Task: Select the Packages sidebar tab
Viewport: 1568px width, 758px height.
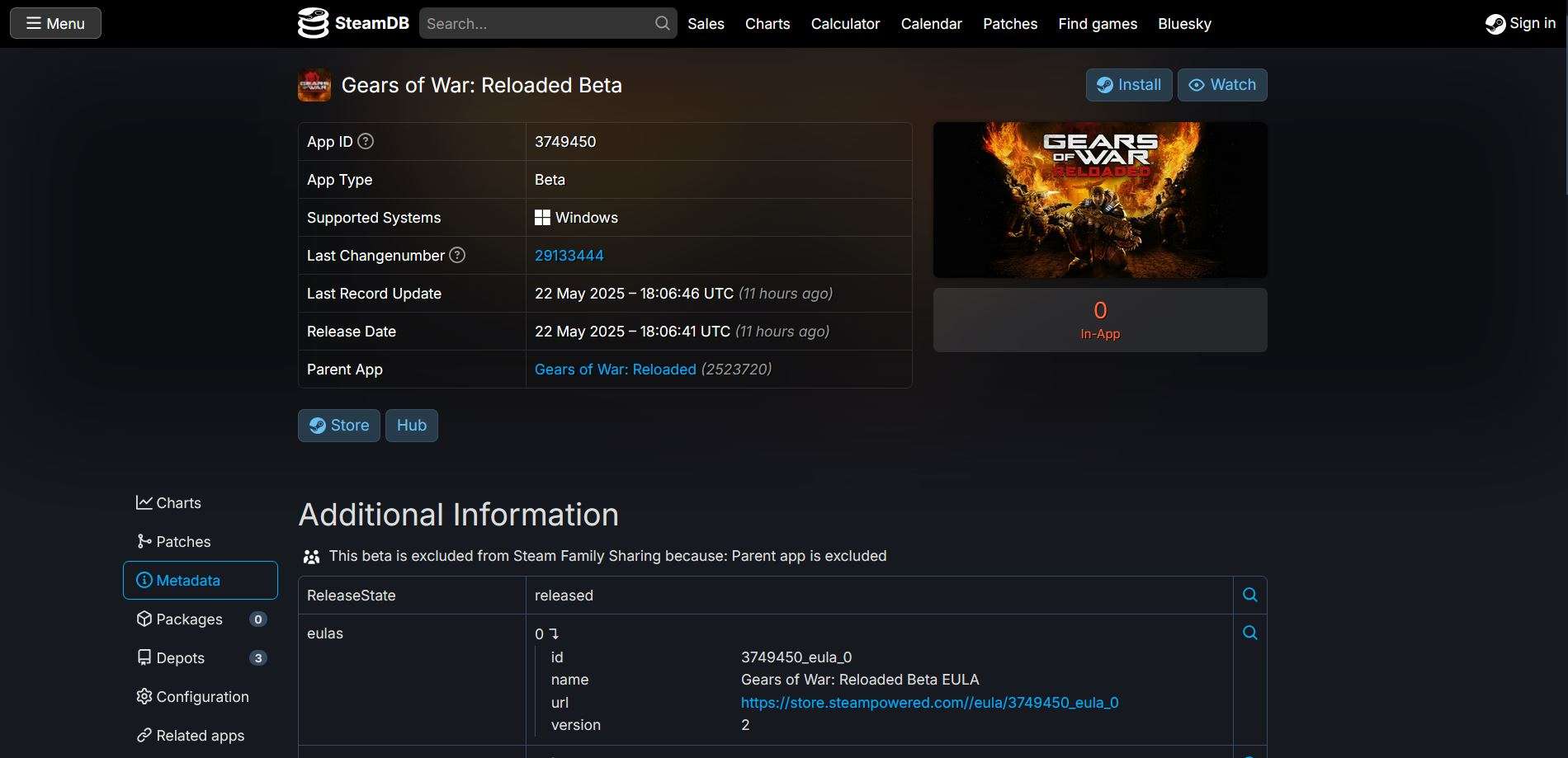Action: 201,619
